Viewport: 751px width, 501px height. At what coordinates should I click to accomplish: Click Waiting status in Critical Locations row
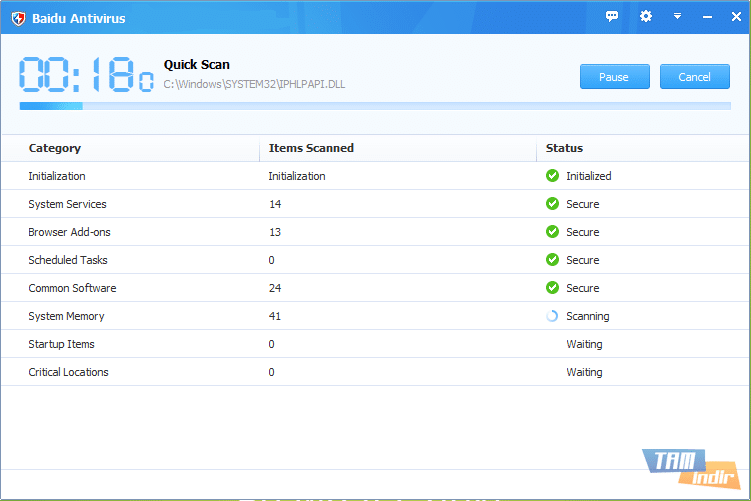click(x=584, y=373)
